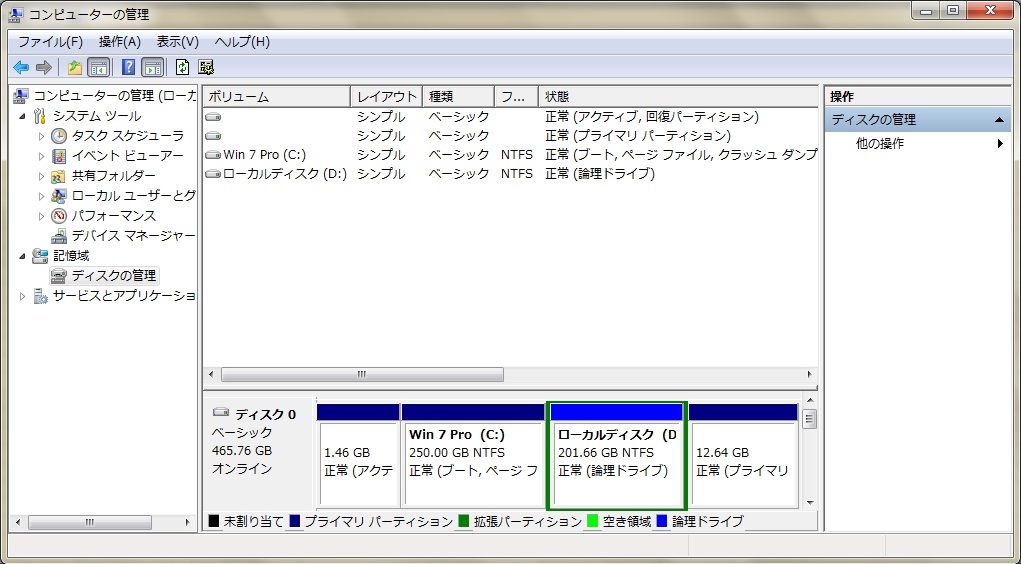Click the show/hide console tree icon
This screenshot has height=564, width=1021.
98,67
